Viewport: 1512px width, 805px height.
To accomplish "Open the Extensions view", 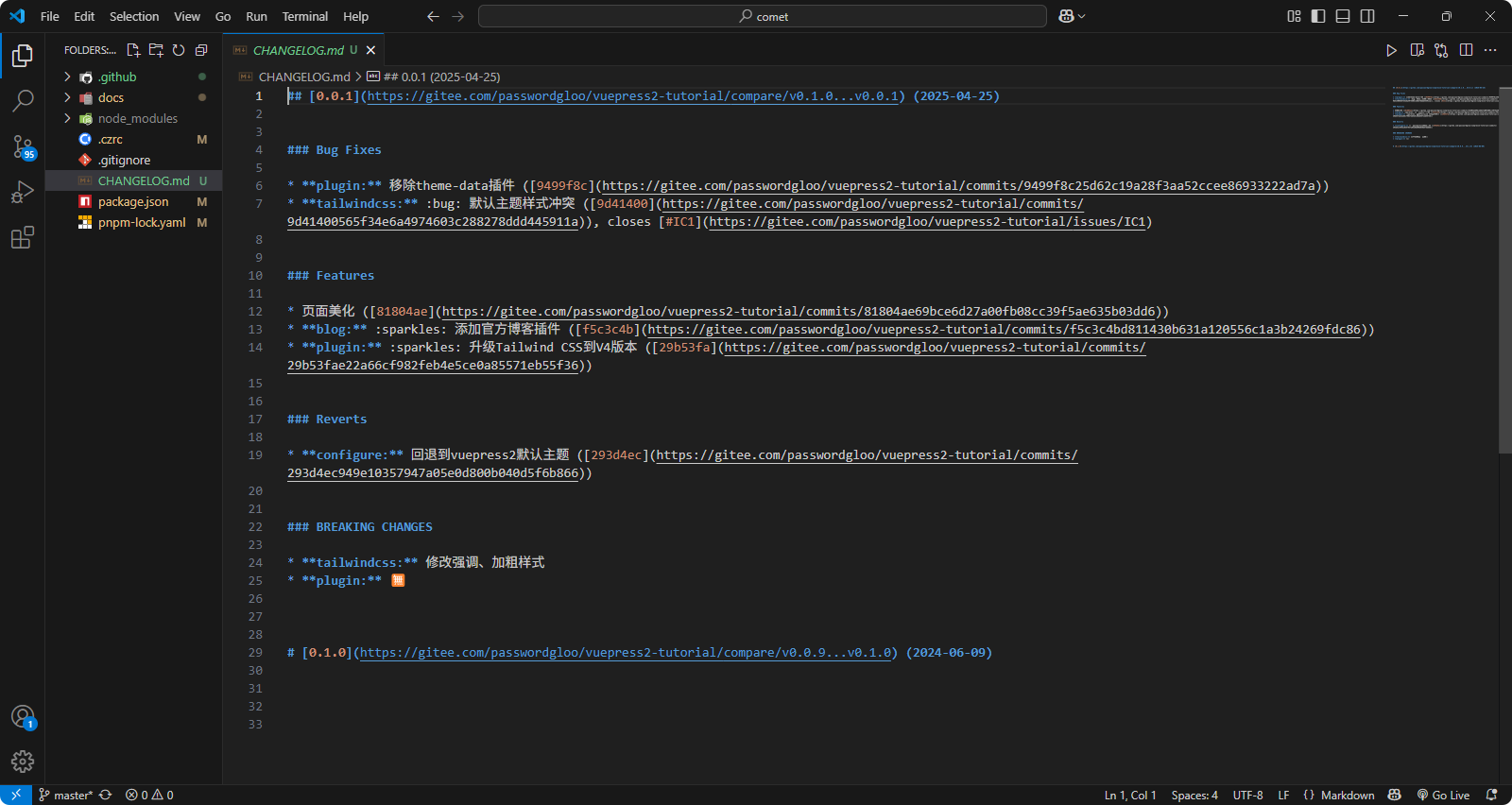I will tap(23, 237).
